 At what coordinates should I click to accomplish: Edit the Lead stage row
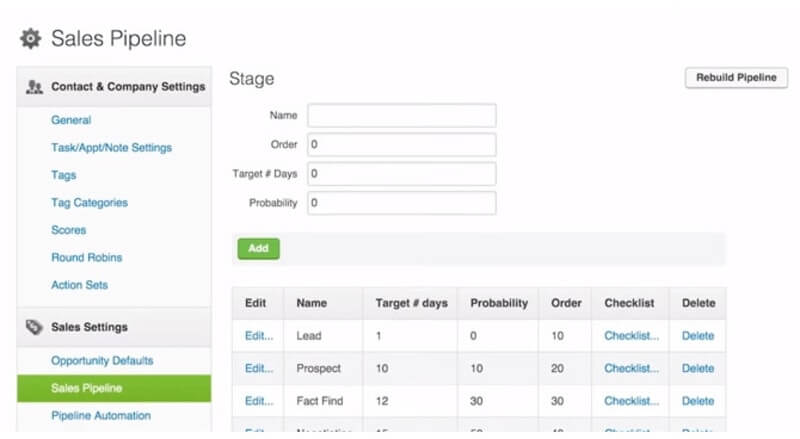tap(259, 336)
